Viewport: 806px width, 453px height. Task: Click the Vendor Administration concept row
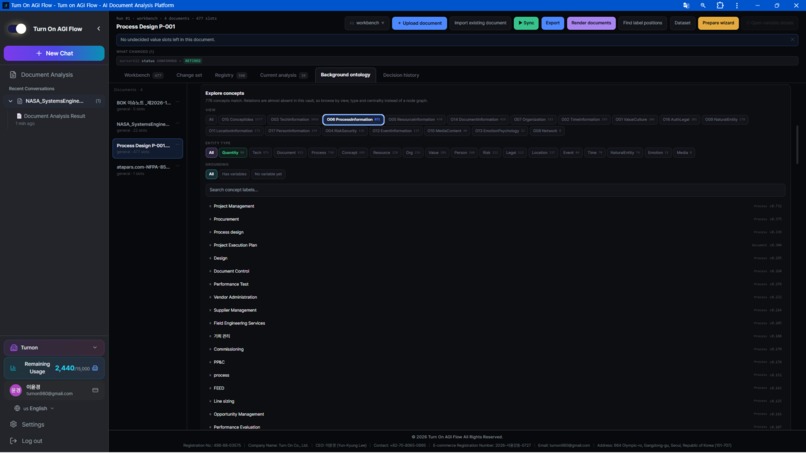[x=495, y=297]
